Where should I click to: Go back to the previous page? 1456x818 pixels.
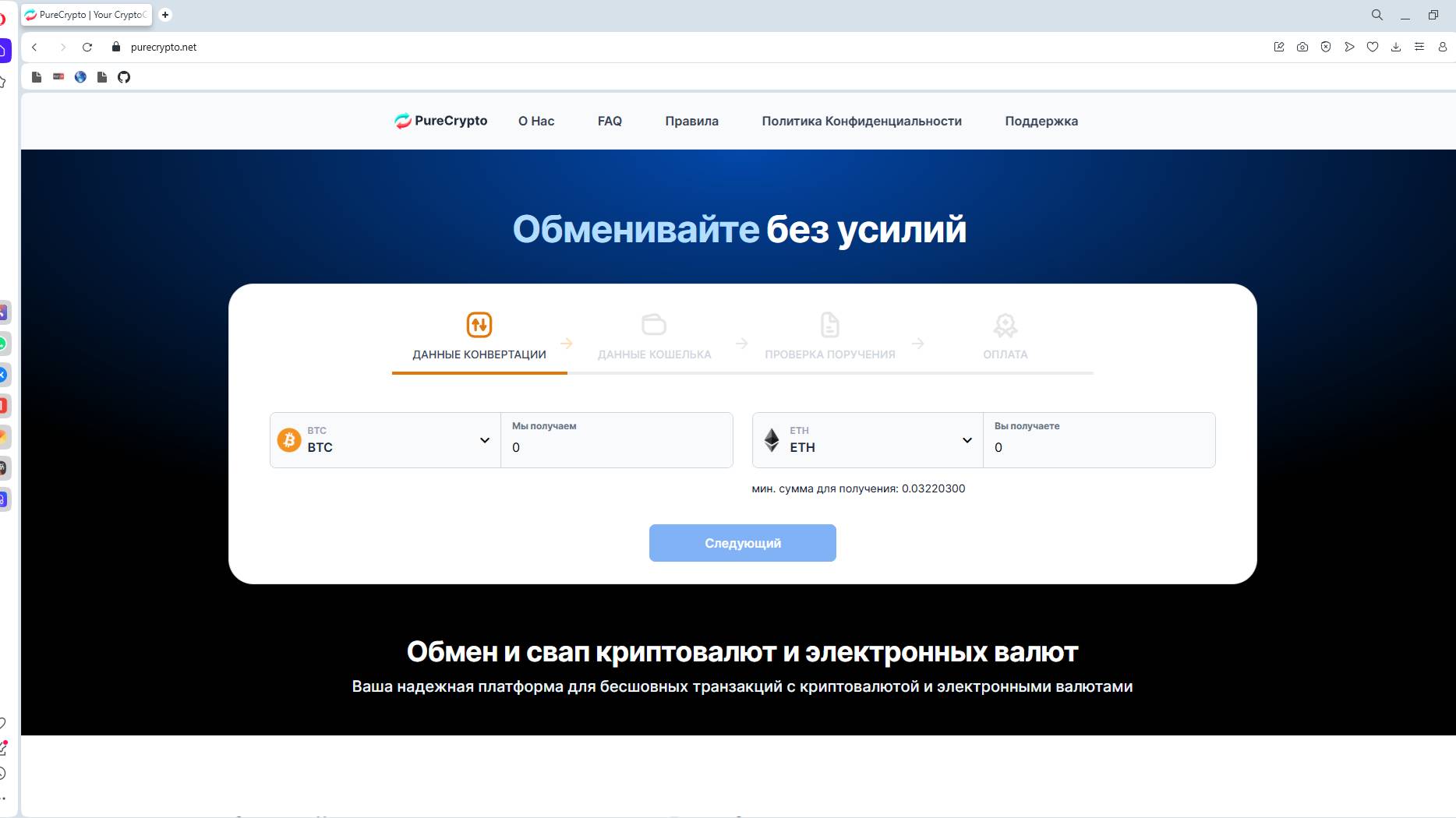click(34, 48)
